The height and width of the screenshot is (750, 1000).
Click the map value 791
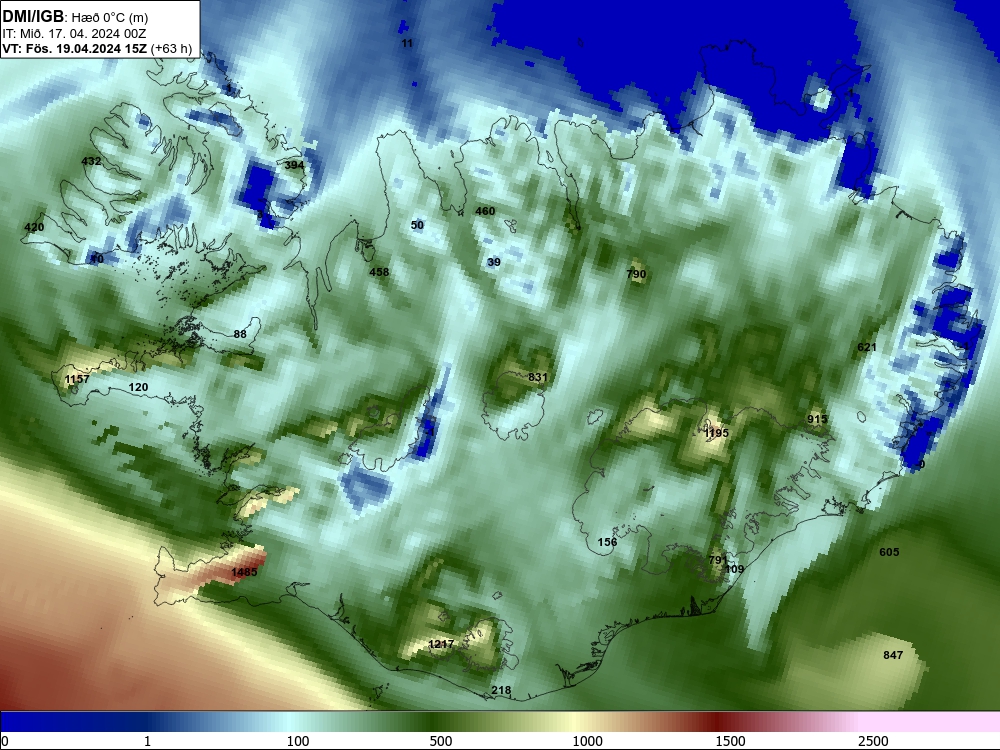click(x=718, y=559)
